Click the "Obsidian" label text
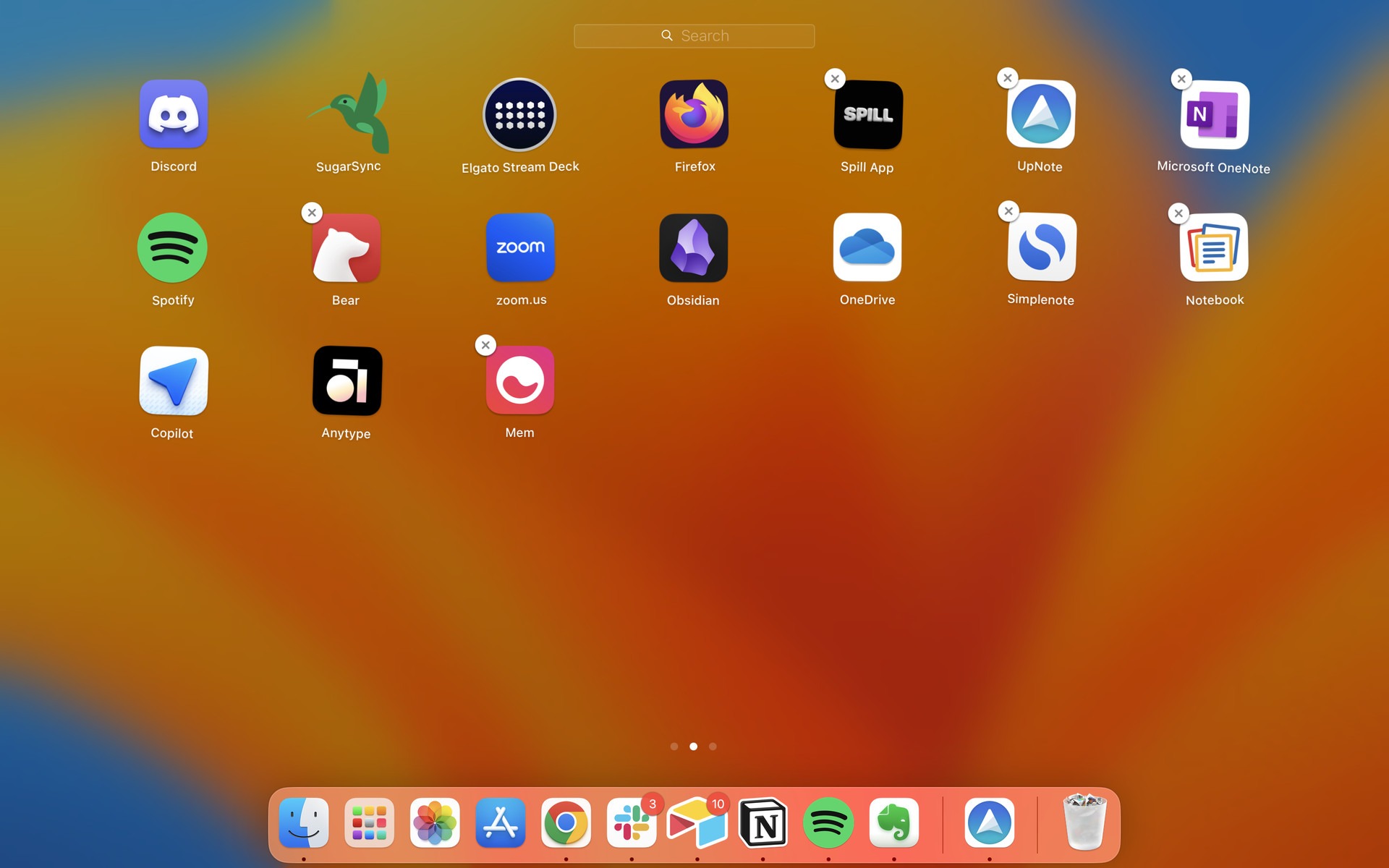Image resolution: width=1389 pixels, height=868 pixels. pyautogui.click(x=693, y=300)
